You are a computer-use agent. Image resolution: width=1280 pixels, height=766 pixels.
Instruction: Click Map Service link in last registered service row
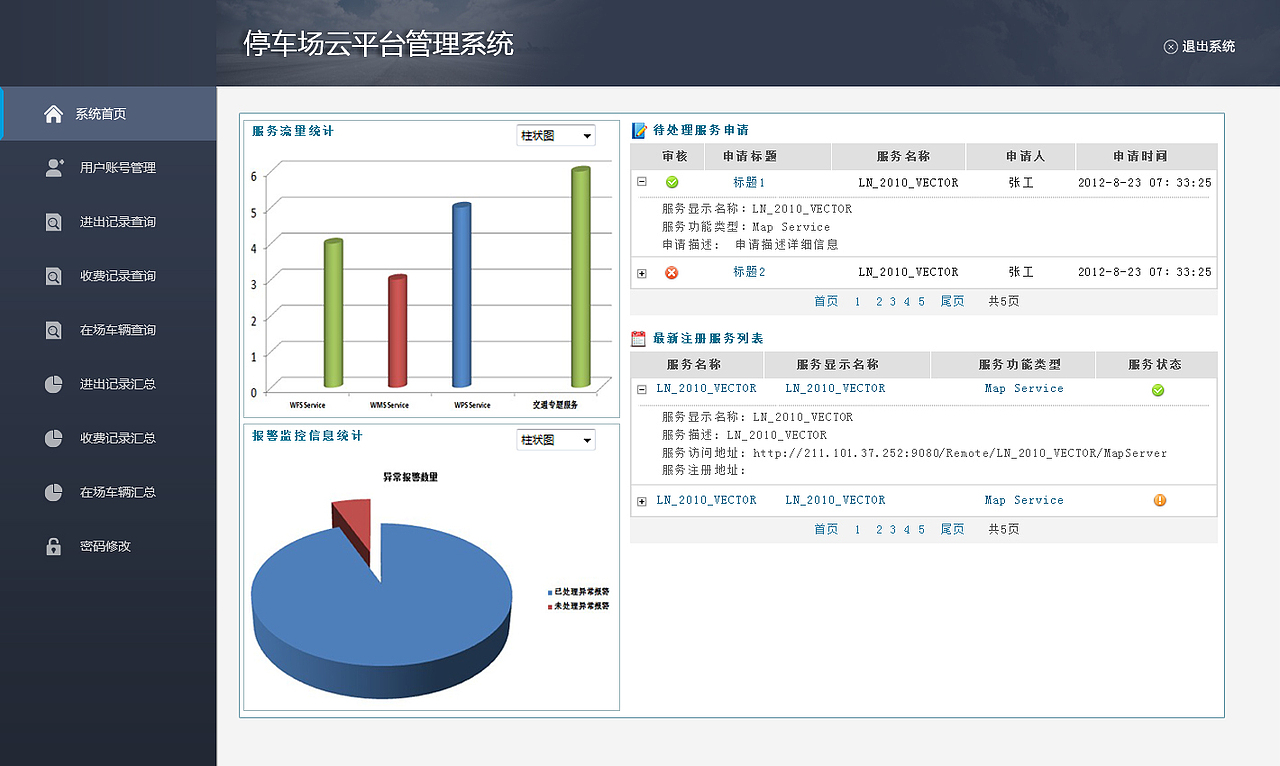(x=1024, y=500)
